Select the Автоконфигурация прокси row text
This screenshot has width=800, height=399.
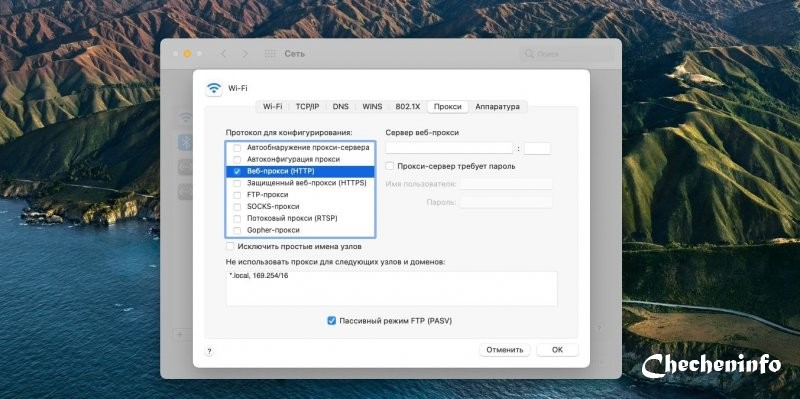coord(293,159)
